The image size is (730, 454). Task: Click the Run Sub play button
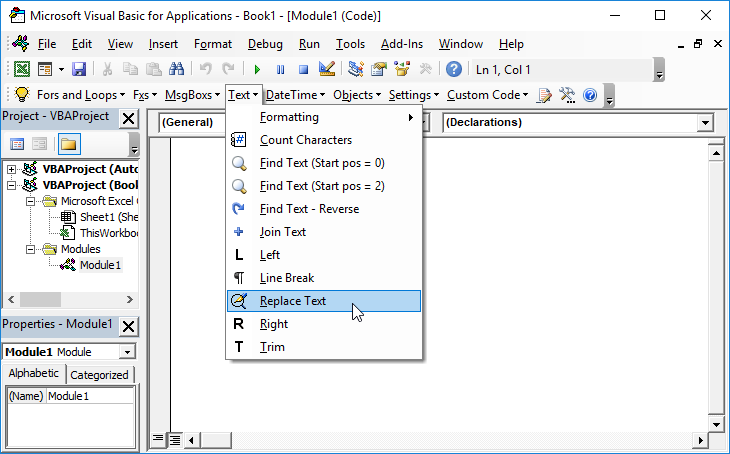point(257,69)
